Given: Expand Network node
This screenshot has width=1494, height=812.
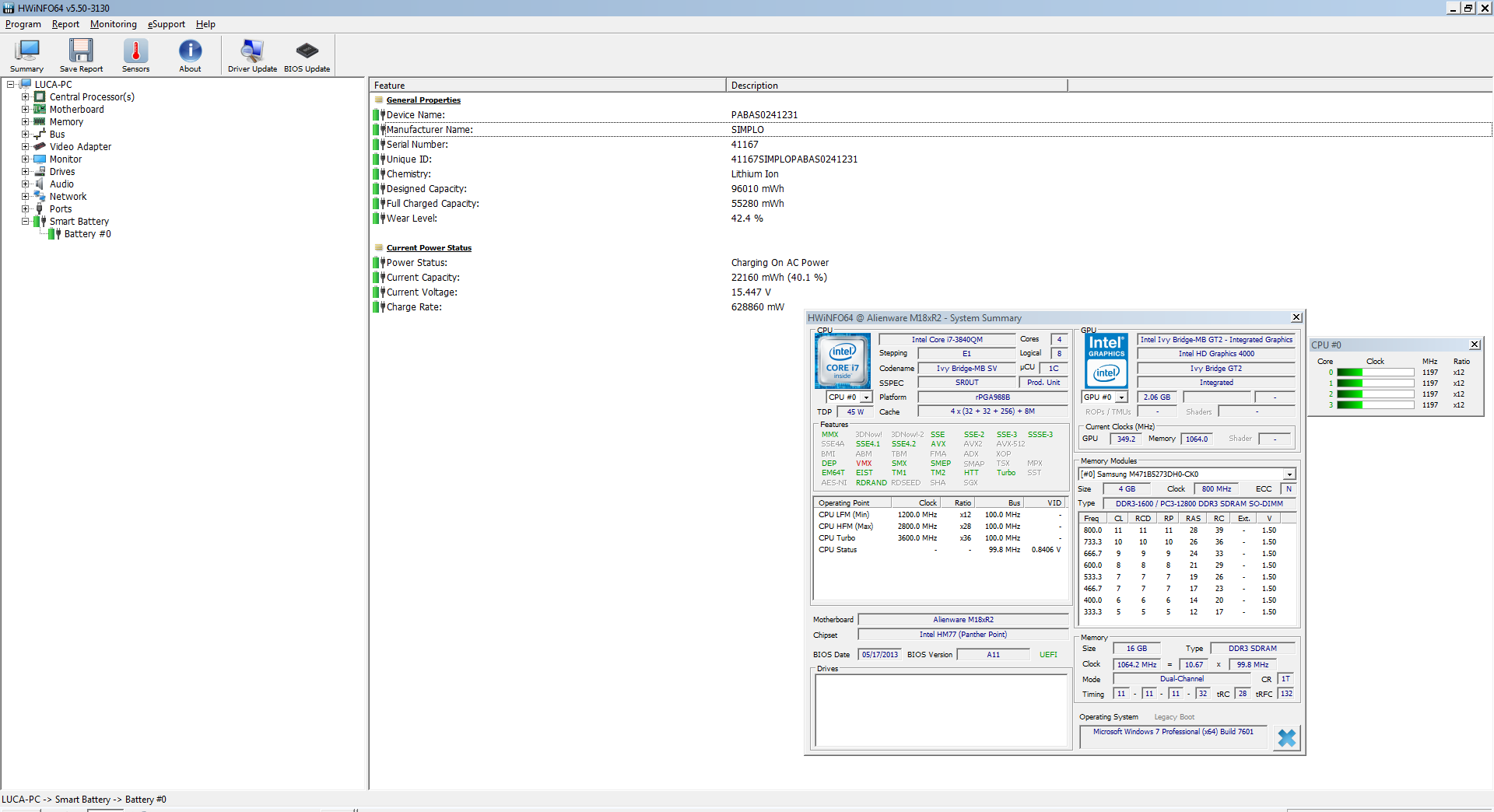Looking at the screenshot, I should tap(25, 197).
